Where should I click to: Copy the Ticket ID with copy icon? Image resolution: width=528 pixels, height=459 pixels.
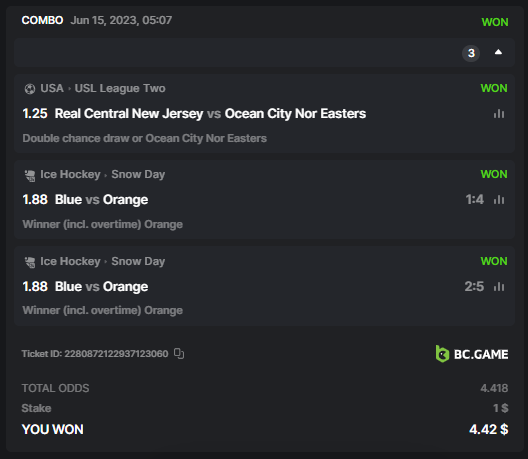[x=179, y=353]
